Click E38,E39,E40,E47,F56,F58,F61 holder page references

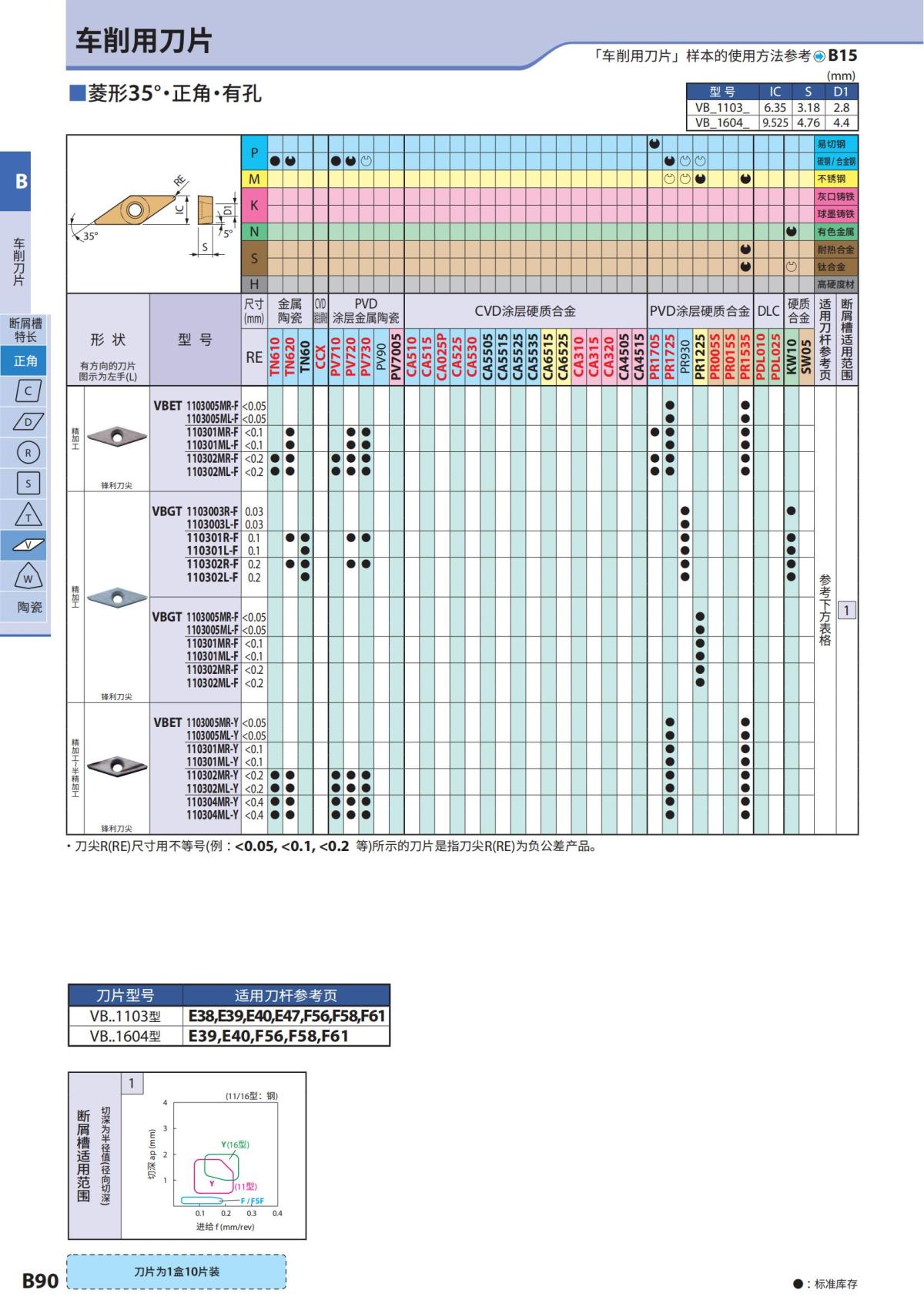(x=286, y=1016)
